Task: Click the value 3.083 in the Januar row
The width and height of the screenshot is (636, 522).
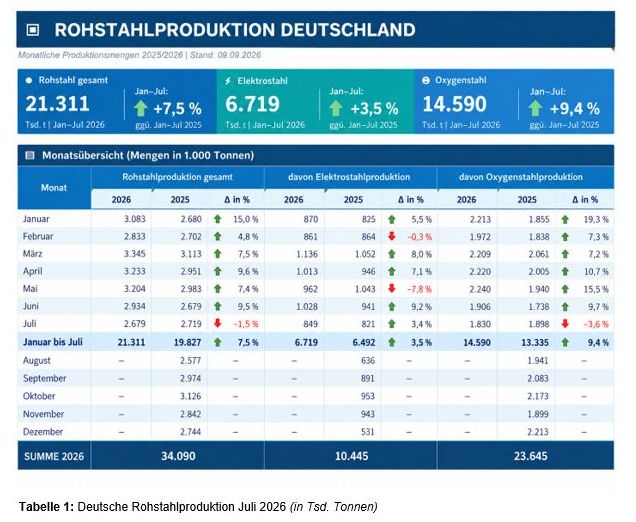Action: pos(135,219)
